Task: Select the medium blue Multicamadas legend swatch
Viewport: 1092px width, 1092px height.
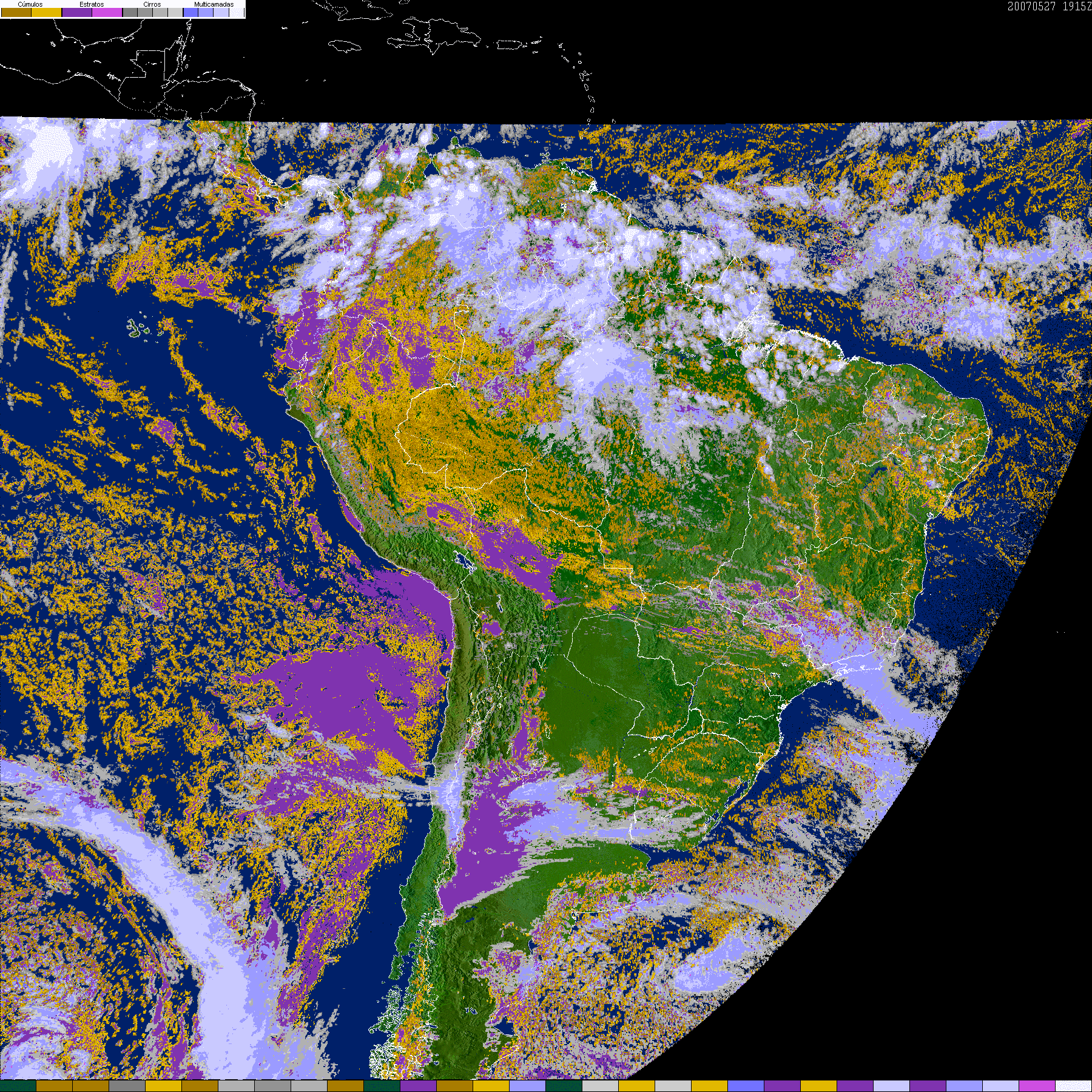Action: [206, 12]
